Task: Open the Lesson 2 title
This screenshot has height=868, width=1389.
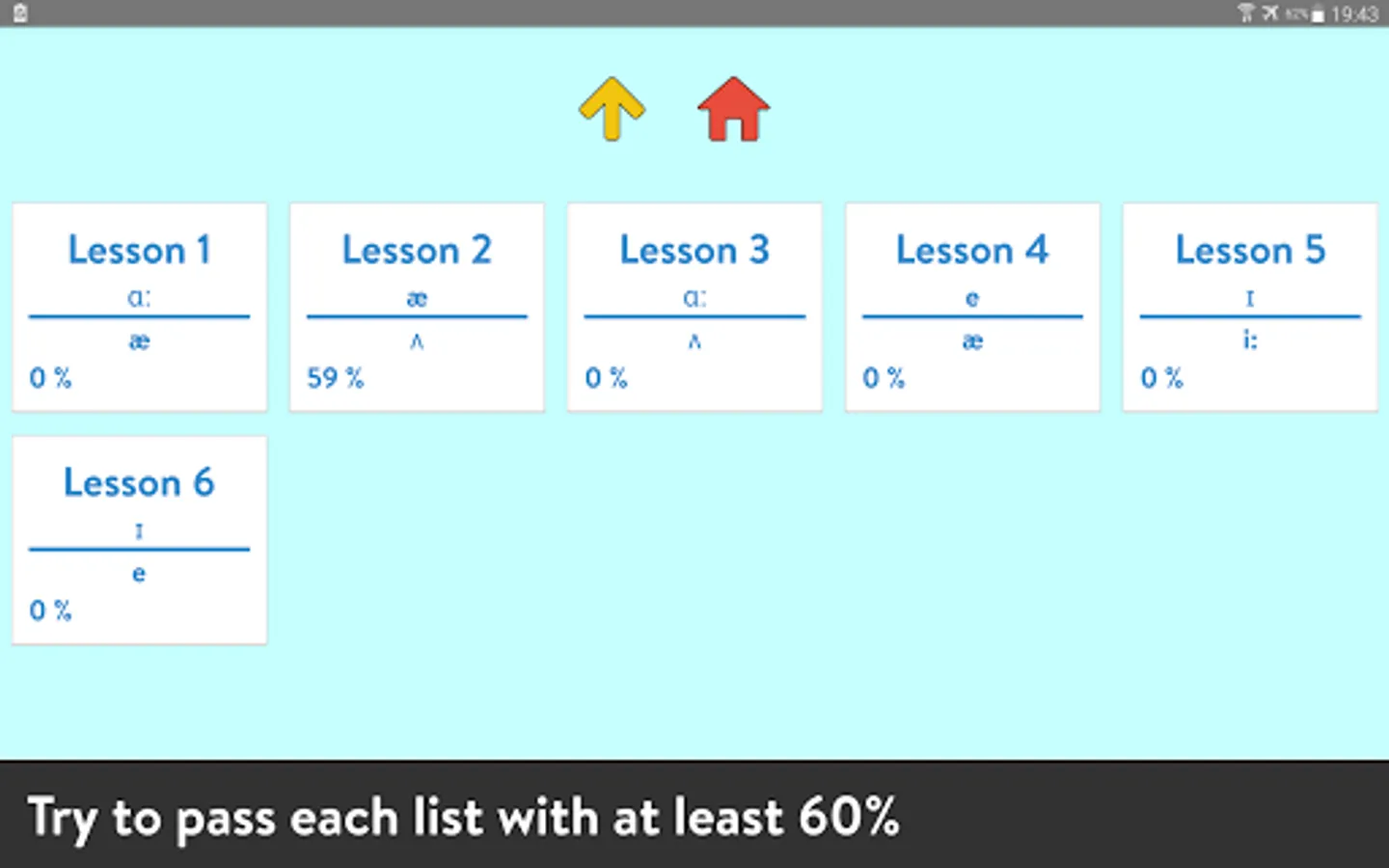Action: pos(417,251)
